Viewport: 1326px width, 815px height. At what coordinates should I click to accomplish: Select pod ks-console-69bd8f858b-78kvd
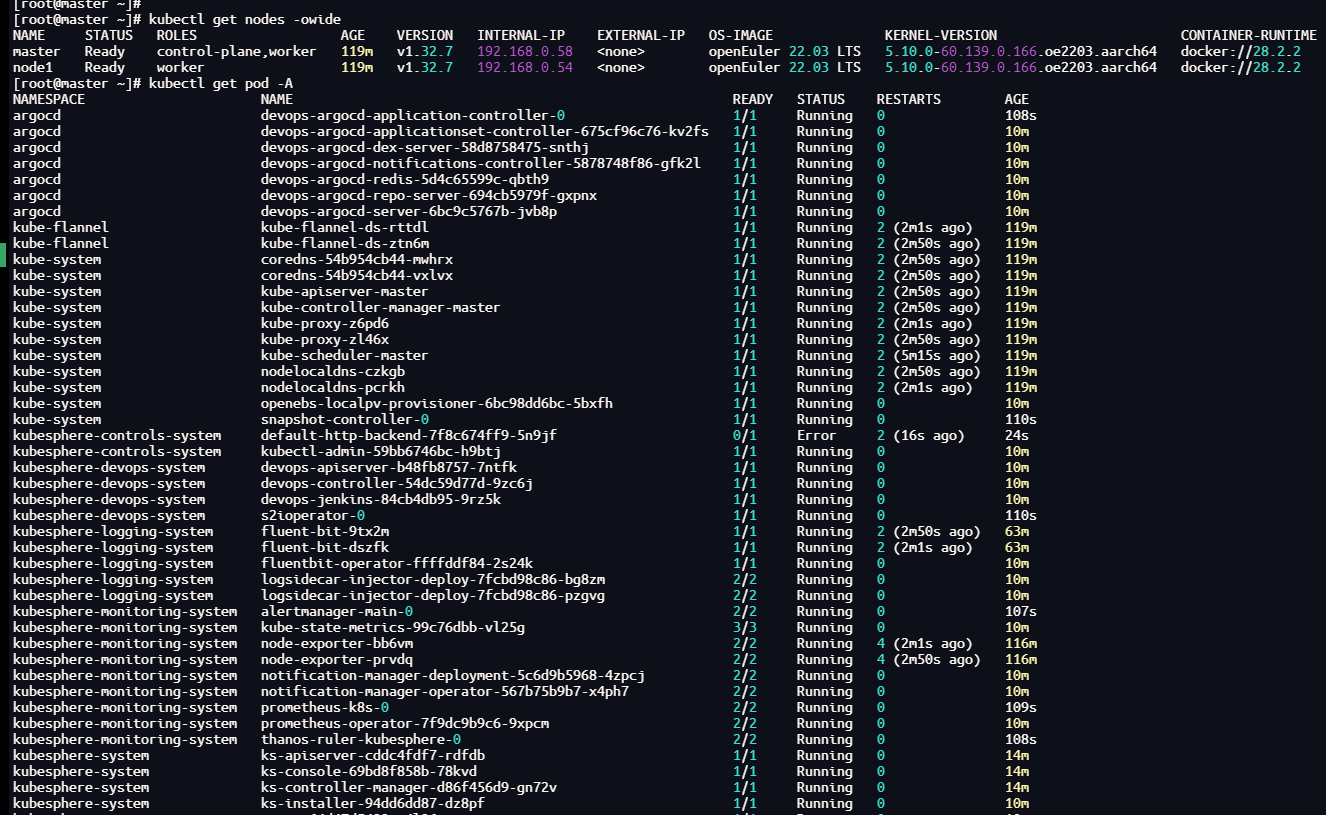(x=369, y=772)
